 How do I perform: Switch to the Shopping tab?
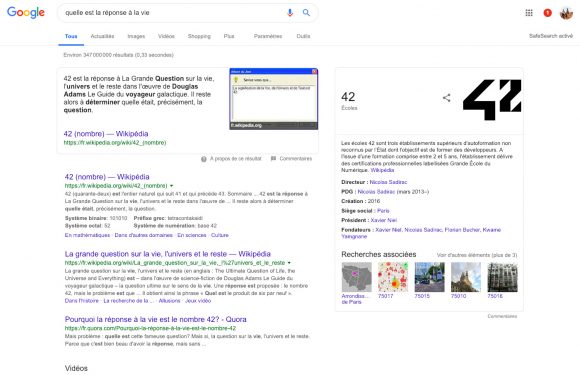199,36
